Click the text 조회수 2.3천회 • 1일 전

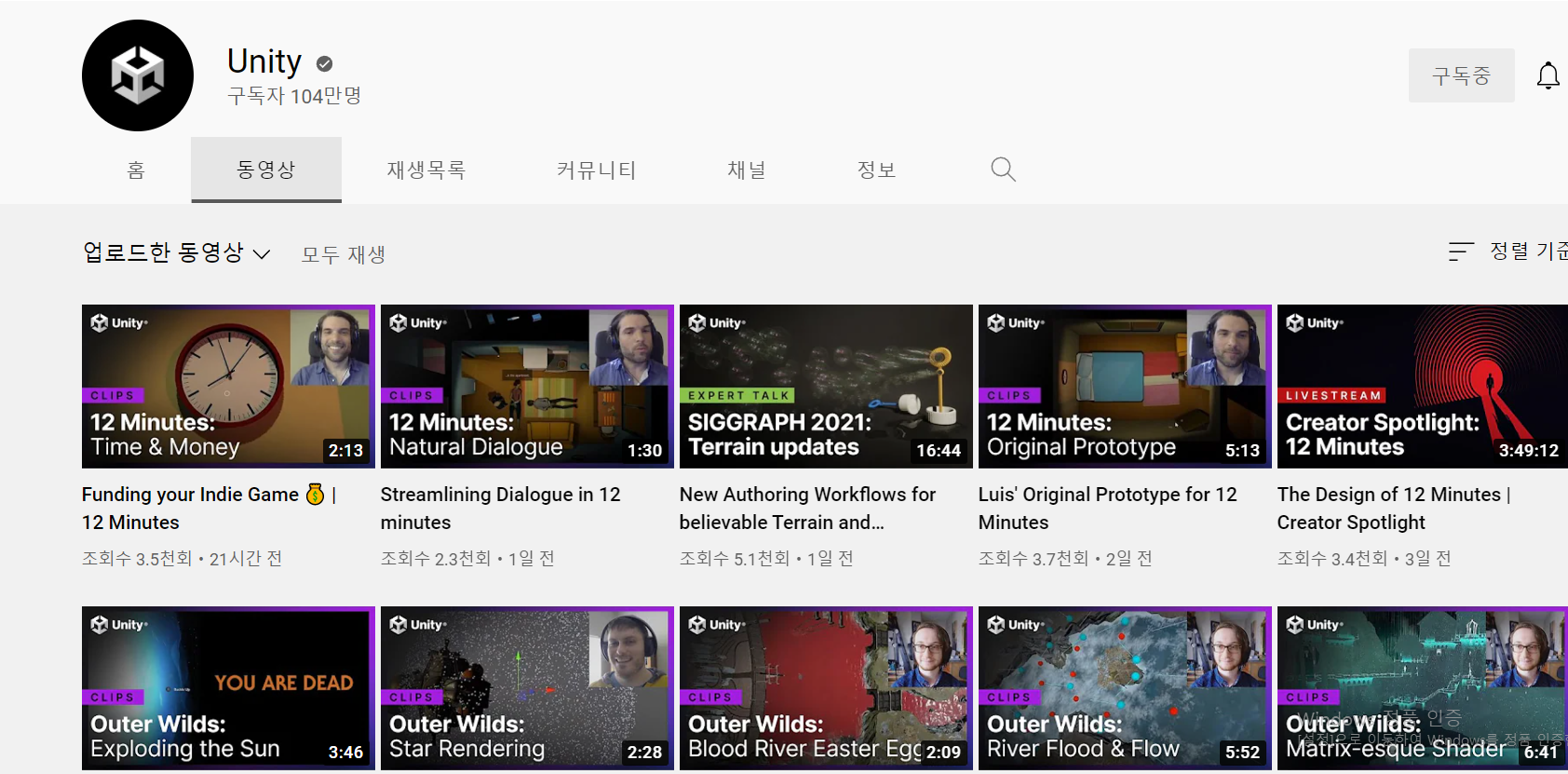click(x=467, y=559)
